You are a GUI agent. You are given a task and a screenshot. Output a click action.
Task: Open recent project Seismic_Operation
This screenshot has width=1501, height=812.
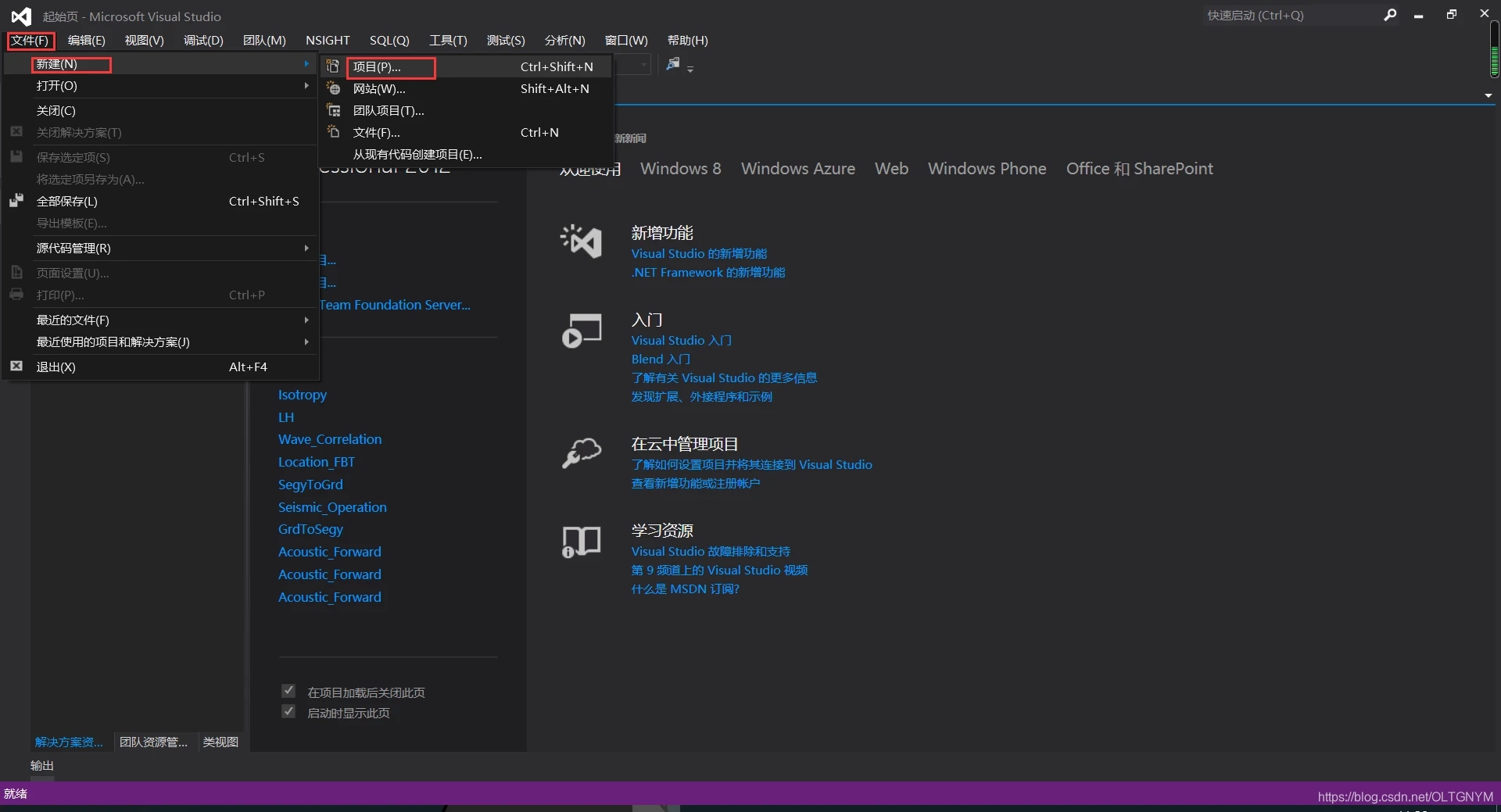(332, 507)
